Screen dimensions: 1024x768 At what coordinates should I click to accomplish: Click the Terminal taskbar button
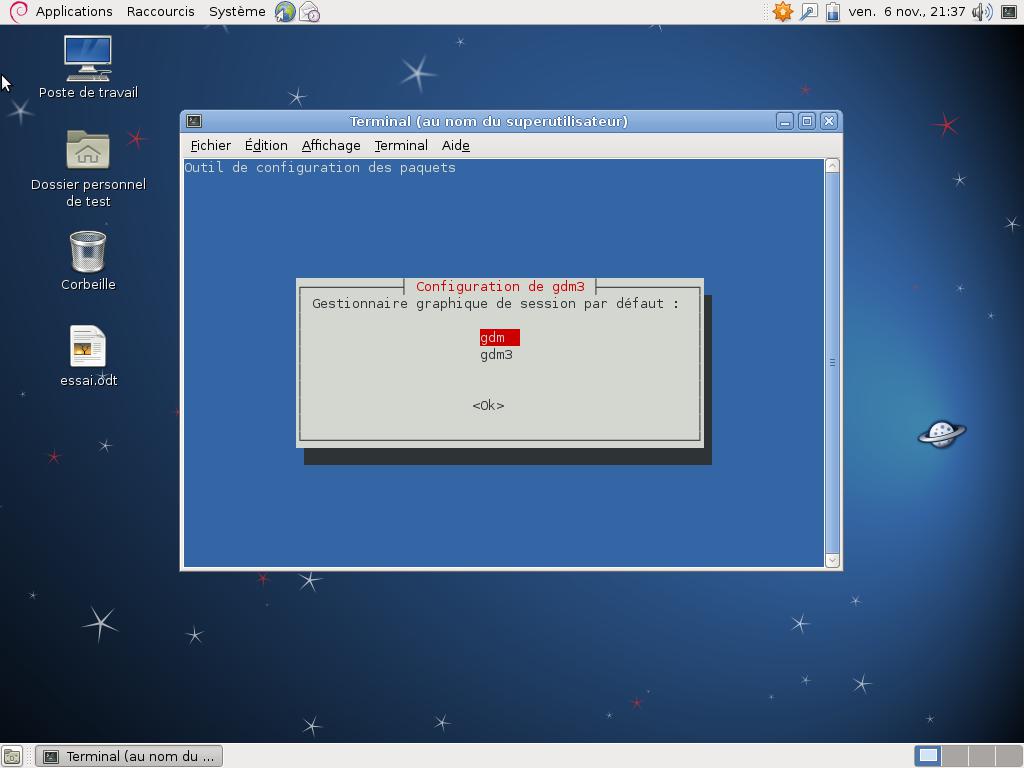[x=129, y=756]
